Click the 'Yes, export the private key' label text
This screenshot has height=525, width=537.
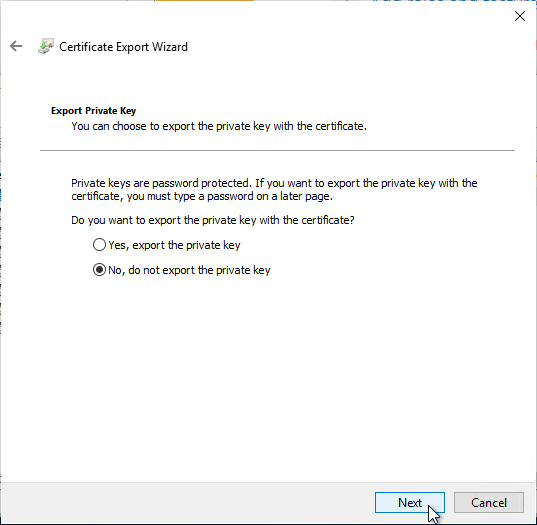pos(174,245)
